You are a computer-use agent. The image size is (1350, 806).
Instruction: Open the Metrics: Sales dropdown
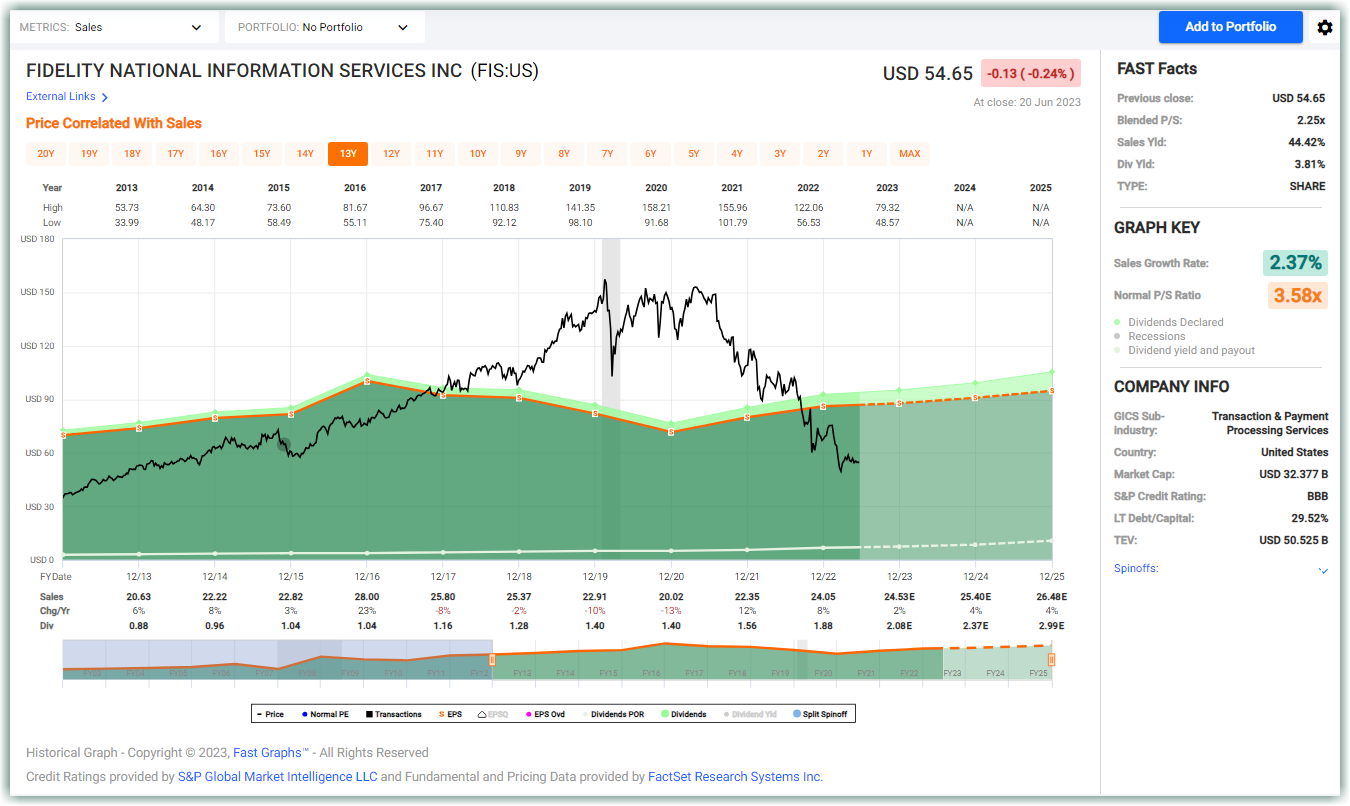[x=114, y=27]
